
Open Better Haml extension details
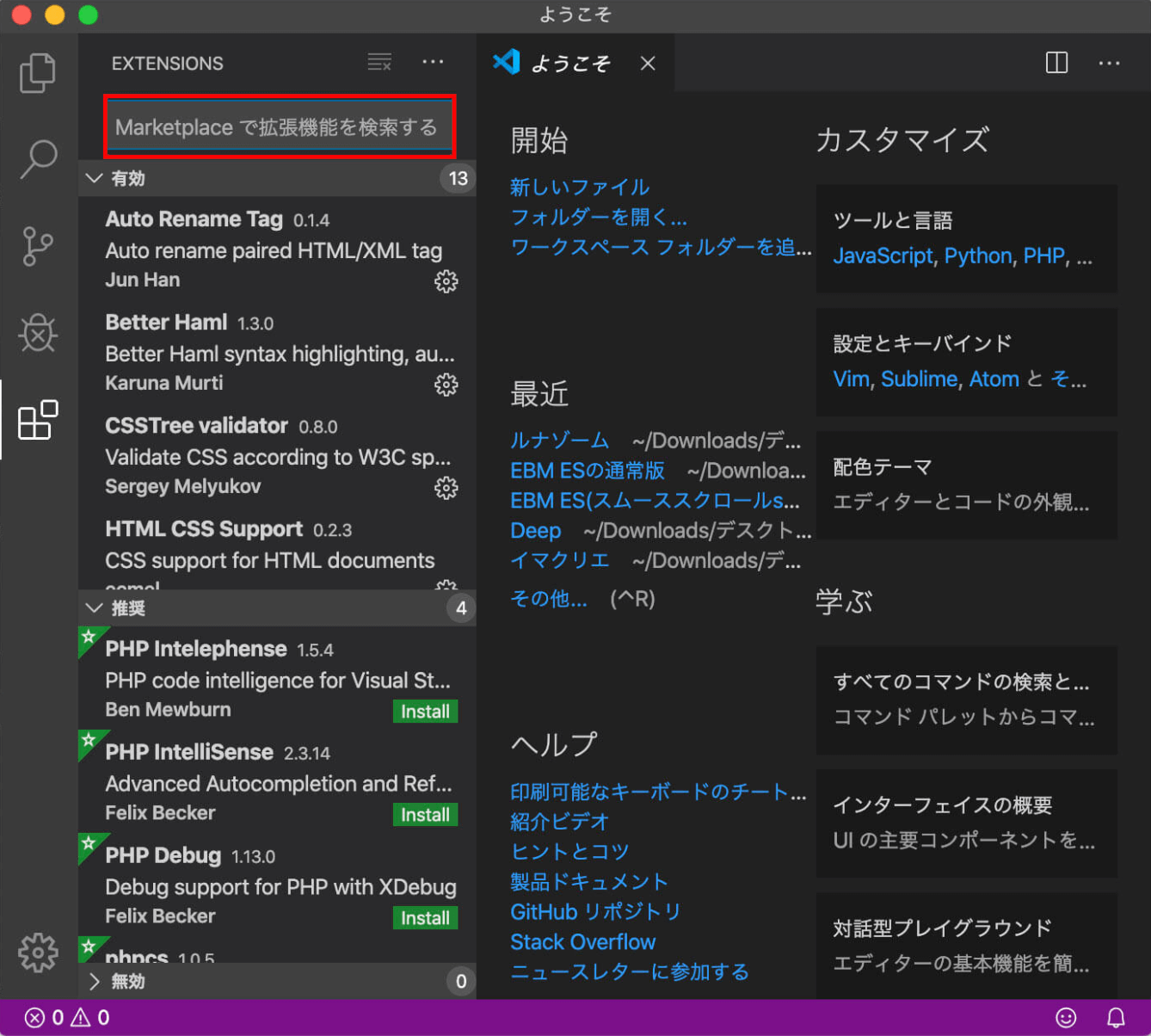(x=277, y=352)
